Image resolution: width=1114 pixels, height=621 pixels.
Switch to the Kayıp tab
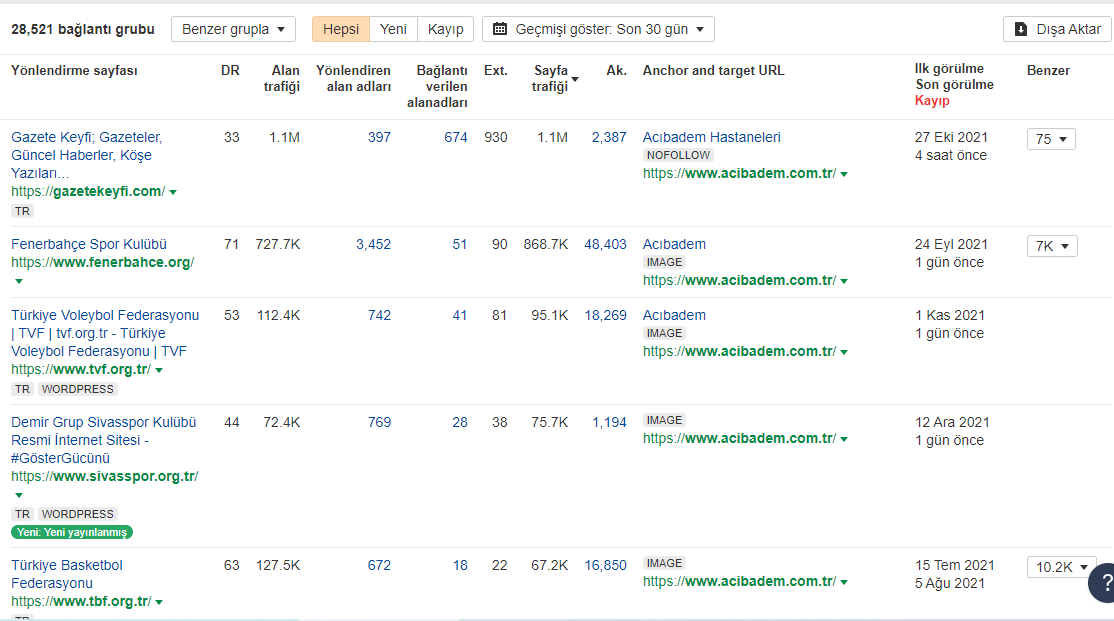445,29
